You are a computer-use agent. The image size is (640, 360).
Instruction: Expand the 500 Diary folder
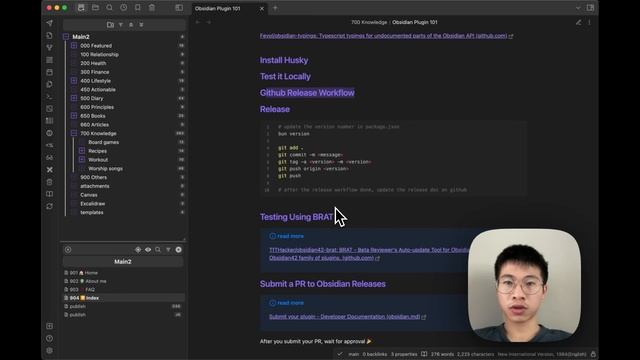pos(74,98)
